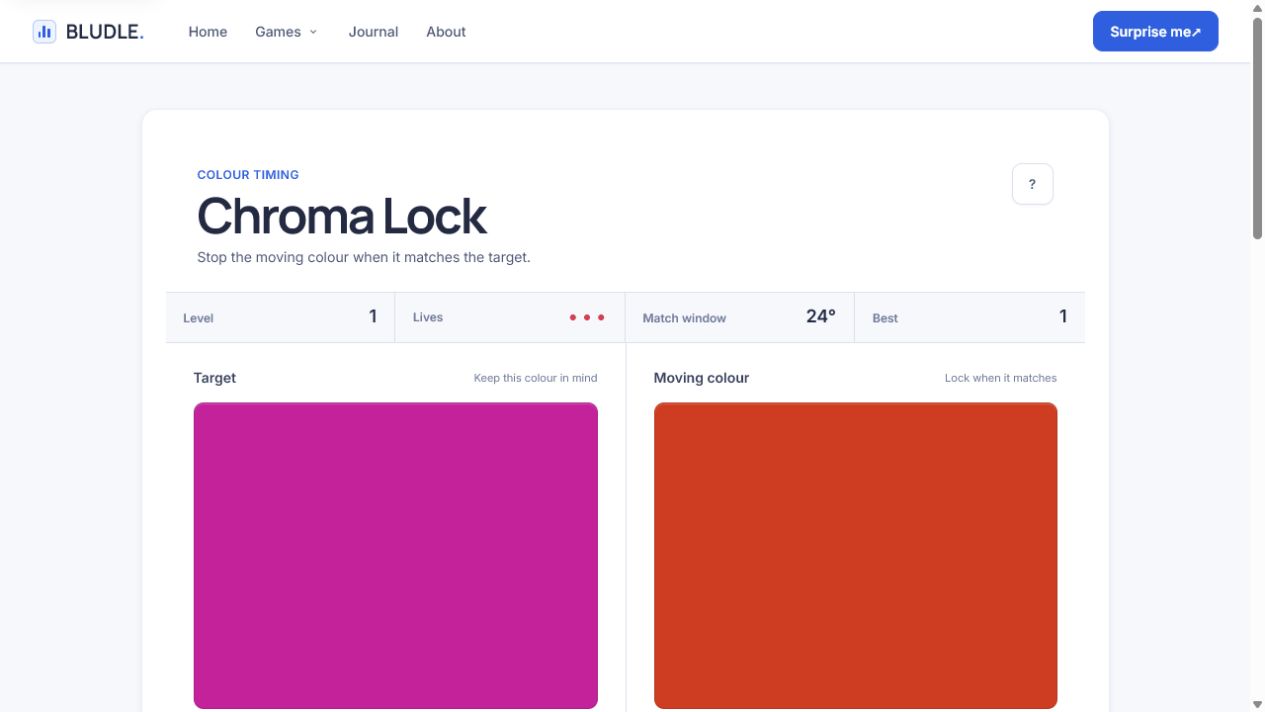Click the BLUDLE bar-chart logo icon

(44, 31)
